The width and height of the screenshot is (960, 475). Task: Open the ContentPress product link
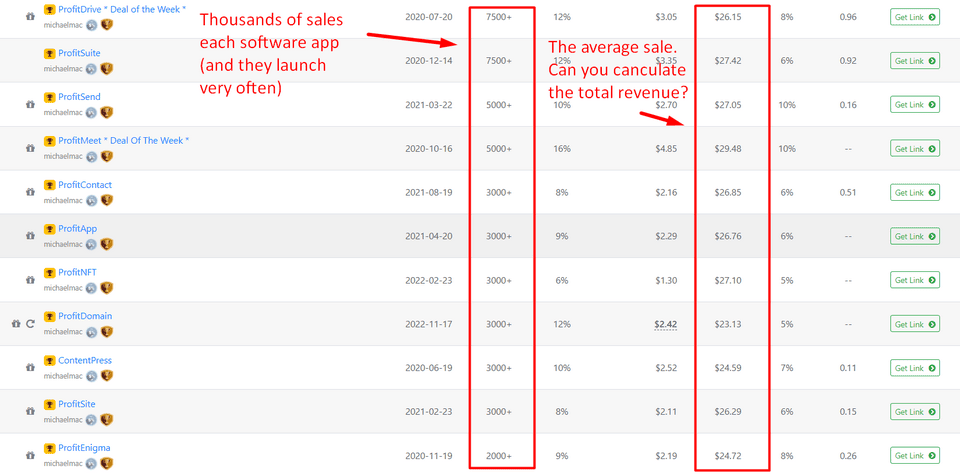[85, 361]
